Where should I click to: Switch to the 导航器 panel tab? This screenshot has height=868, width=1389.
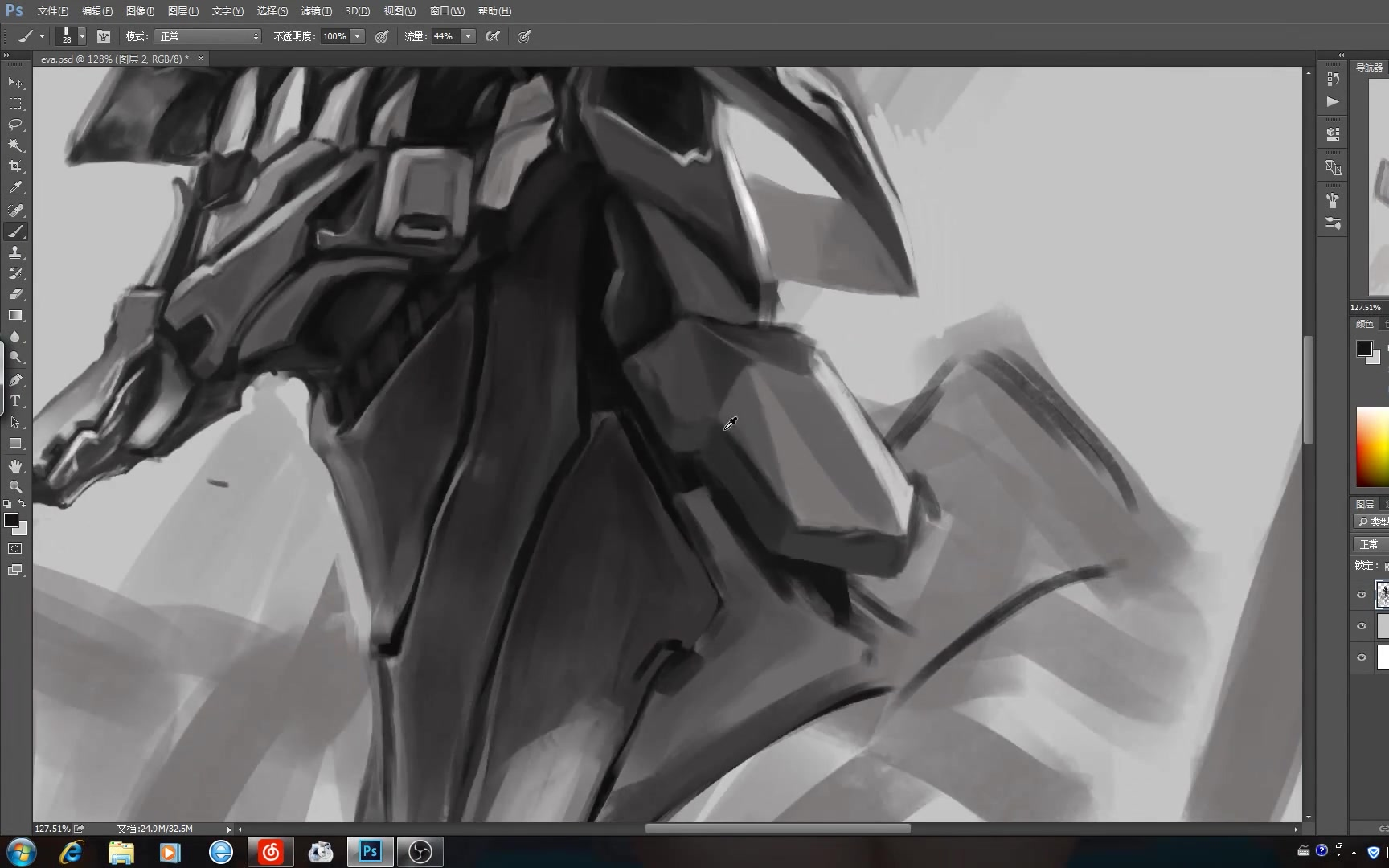(x=1370, y=68)
